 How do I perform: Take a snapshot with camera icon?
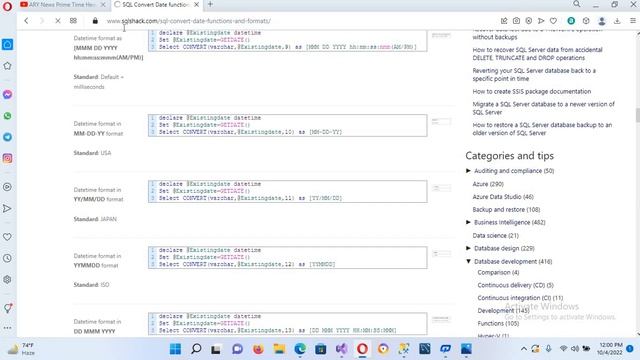point(516,21)
